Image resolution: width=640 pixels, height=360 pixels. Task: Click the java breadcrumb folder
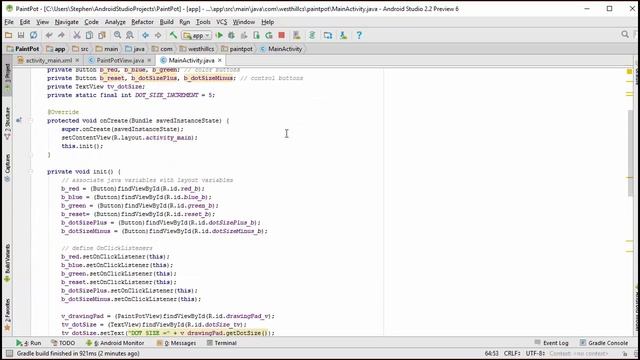135,49
